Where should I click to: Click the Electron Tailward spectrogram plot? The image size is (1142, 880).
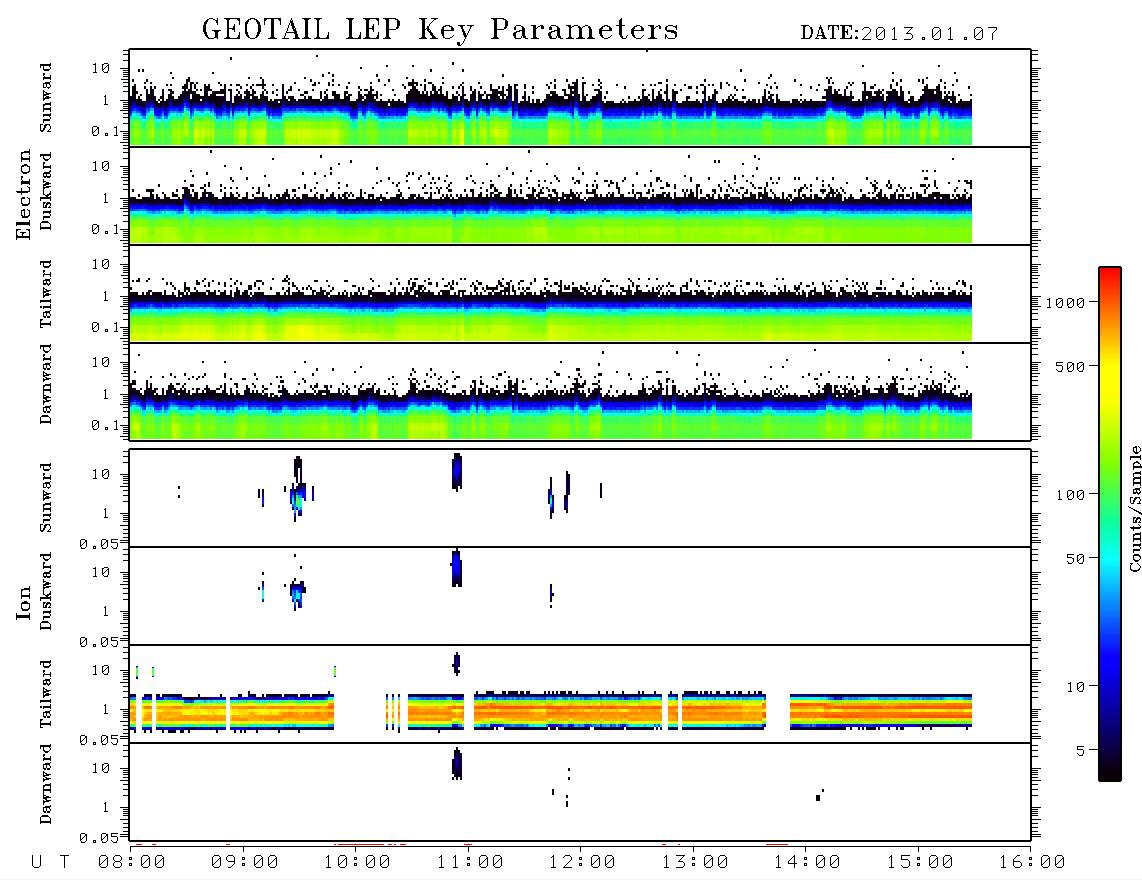(580, 294)
